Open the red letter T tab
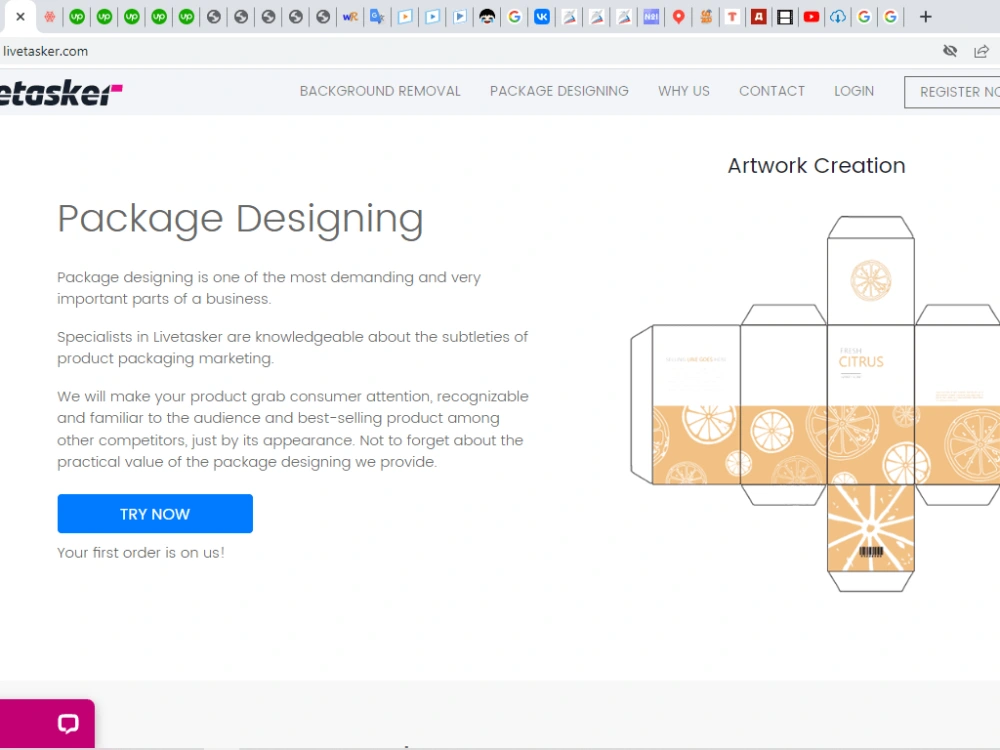This screenshot has width=1000, height=750. [x=732, y=17]
